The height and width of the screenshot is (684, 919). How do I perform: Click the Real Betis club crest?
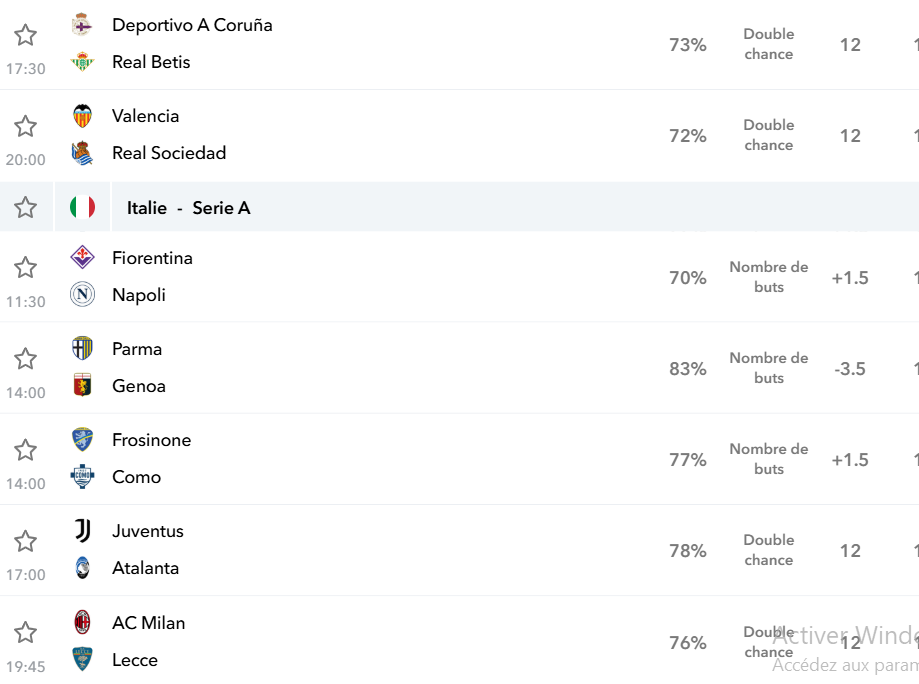pos(82,62)
